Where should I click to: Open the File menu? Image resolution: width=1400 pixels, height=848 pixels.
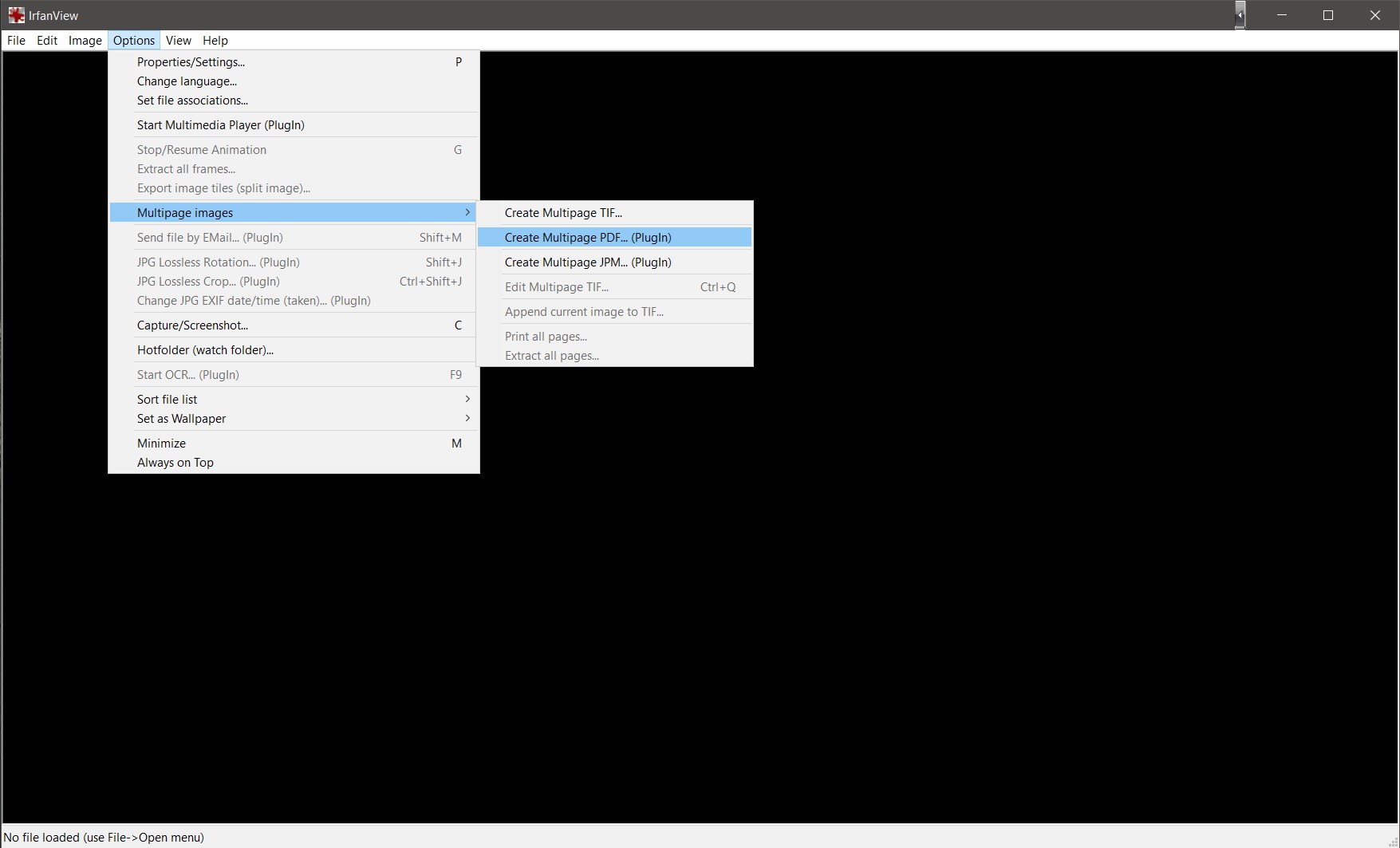click(16, 41)
